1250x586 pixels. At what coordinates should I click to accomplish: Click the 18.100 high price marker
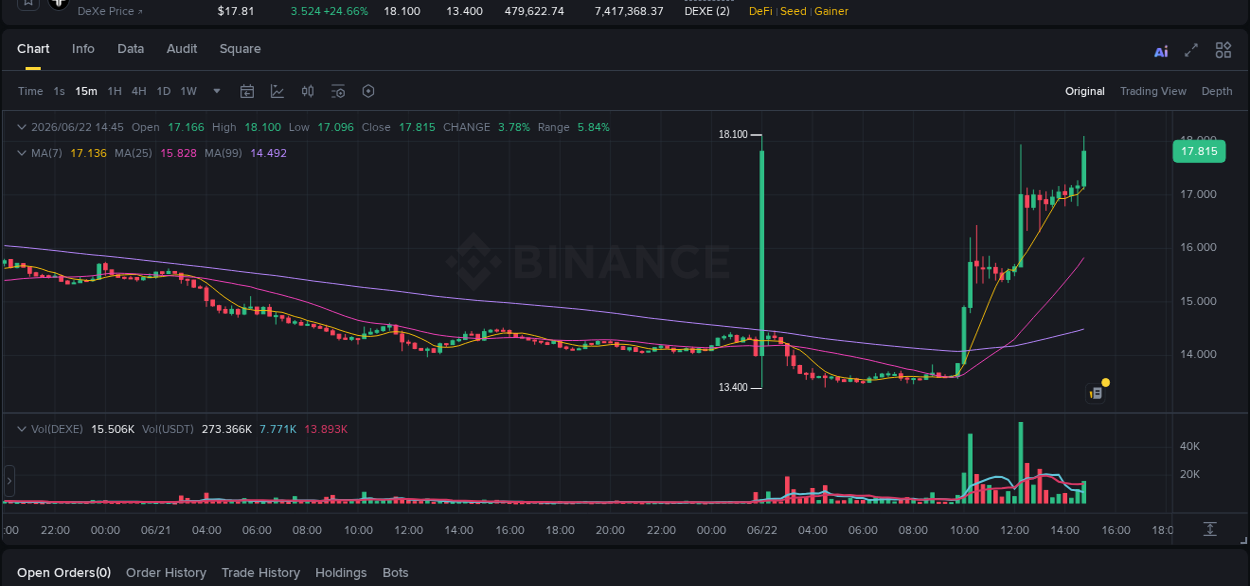point(733,134)
